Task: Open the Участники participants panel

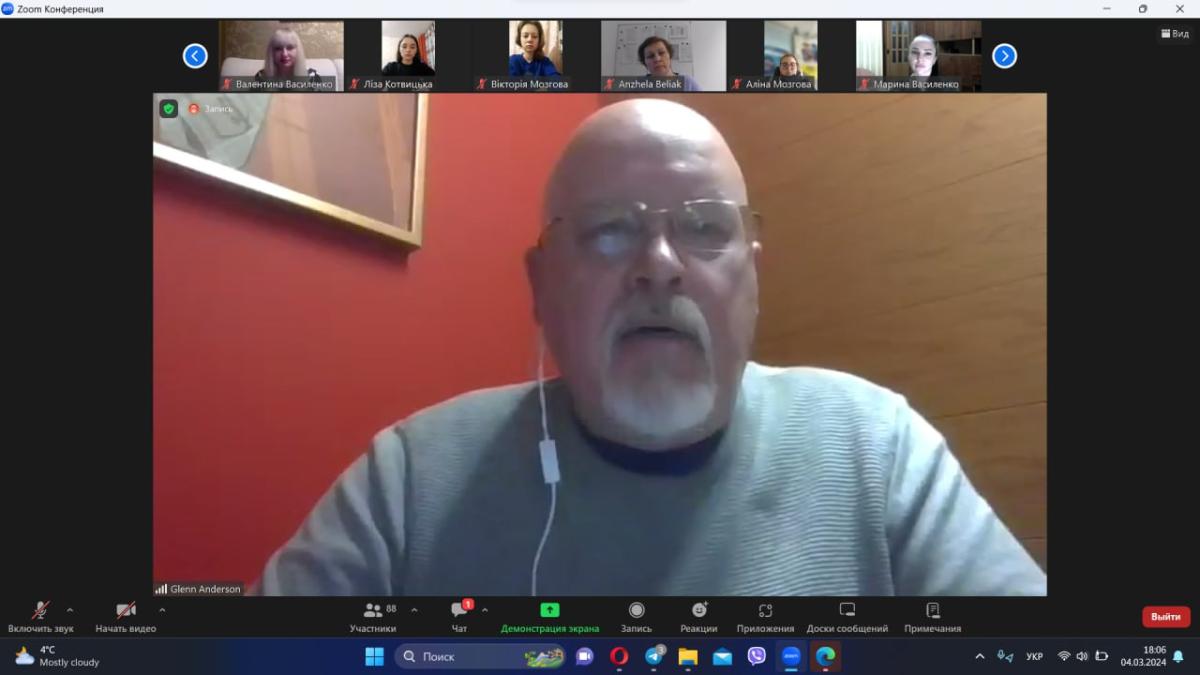Action: [373, 618]
